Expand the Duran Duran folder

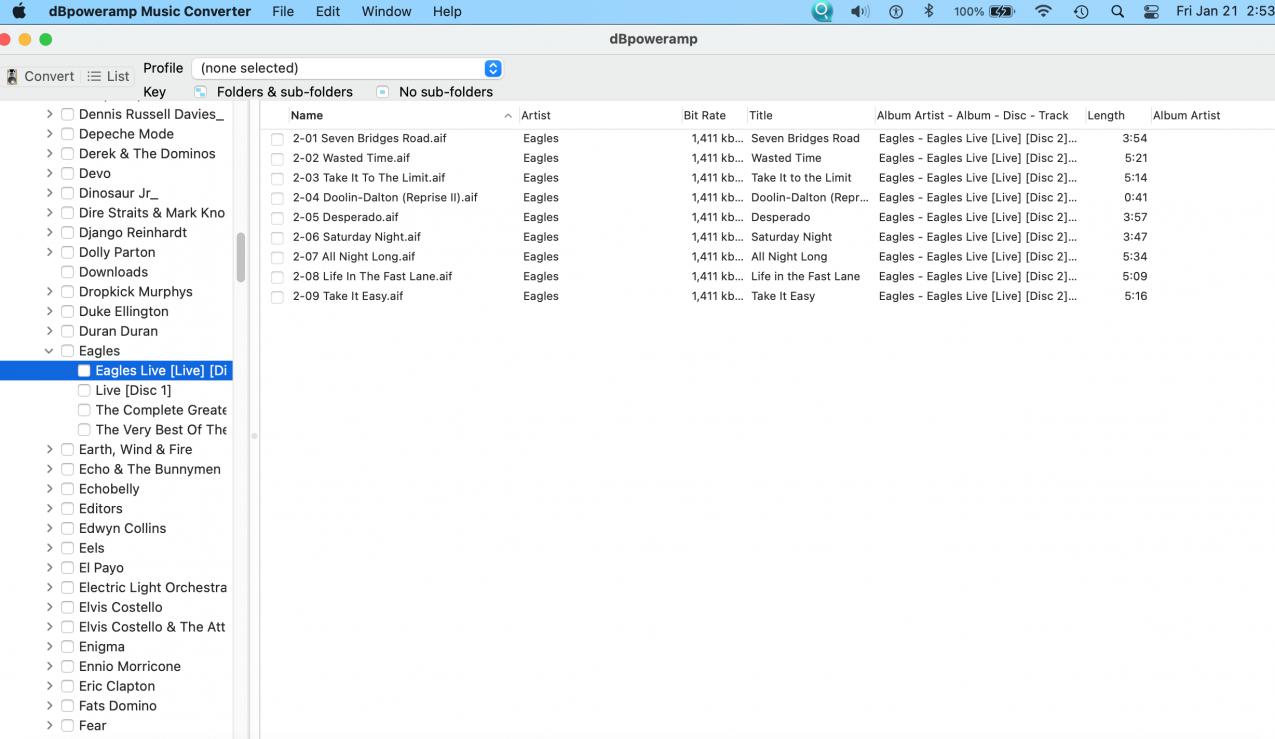click(49, 331)
